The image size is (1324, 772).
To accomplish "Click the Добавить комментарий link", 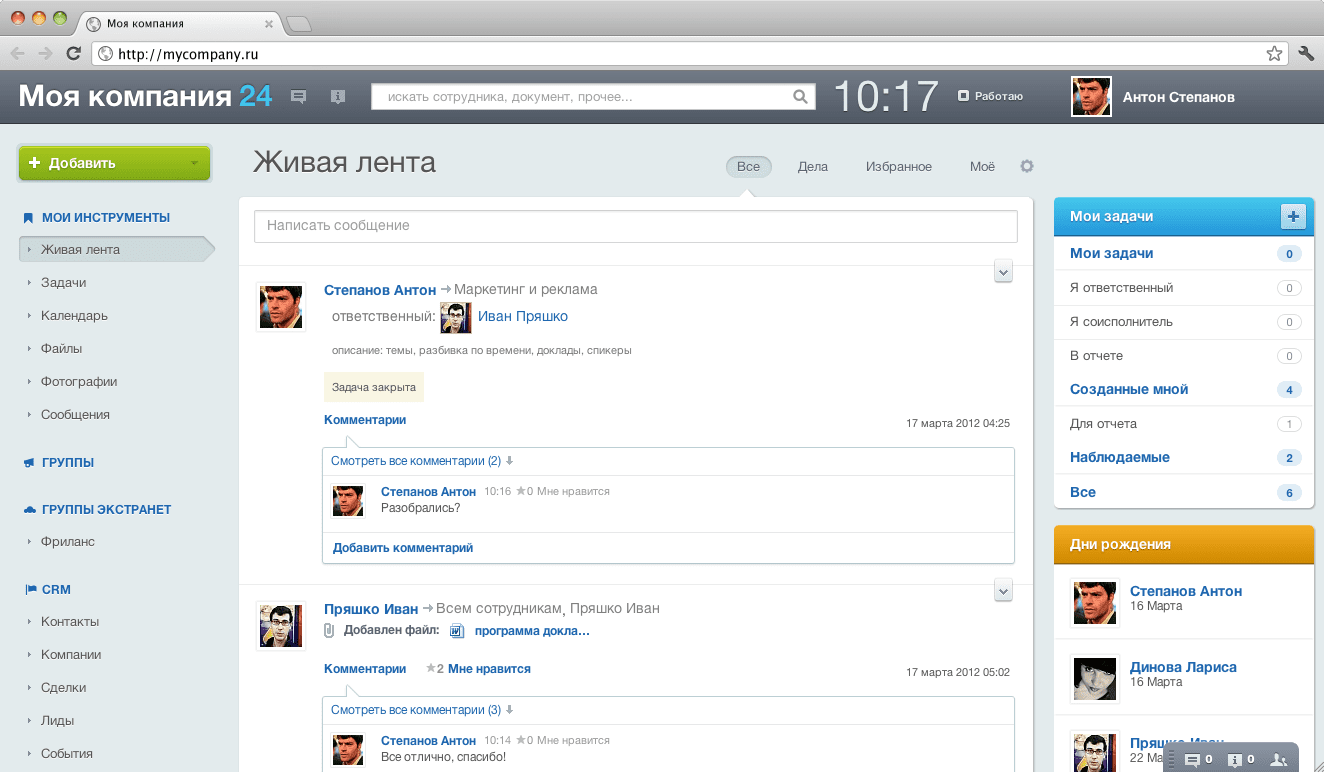I will click(402, 548).
